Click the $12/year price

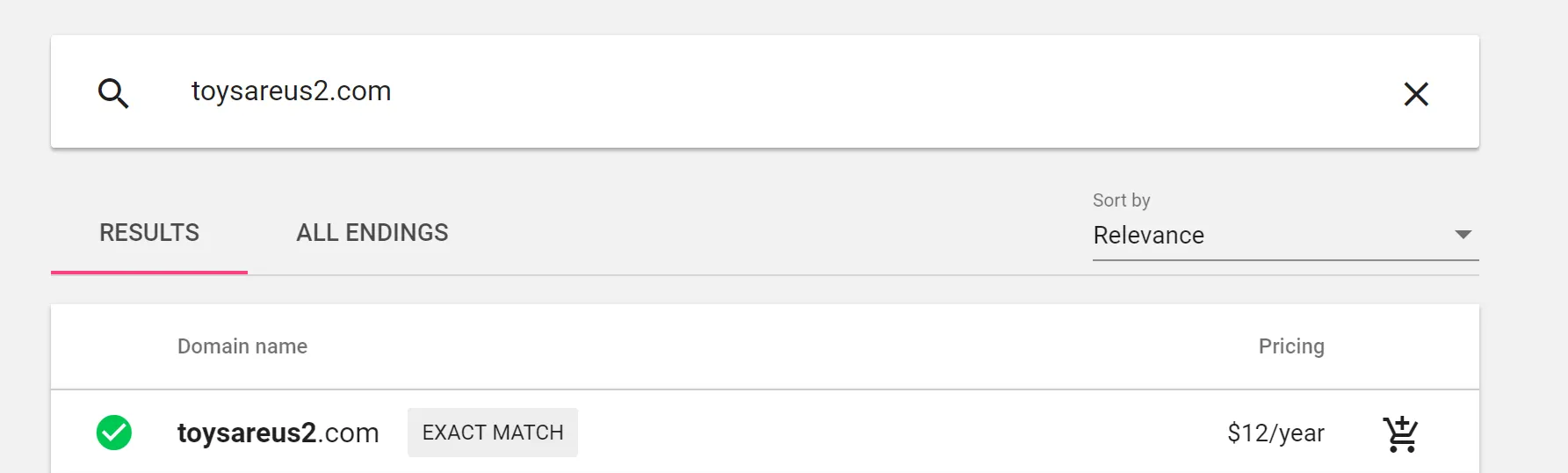[1275, 433]
